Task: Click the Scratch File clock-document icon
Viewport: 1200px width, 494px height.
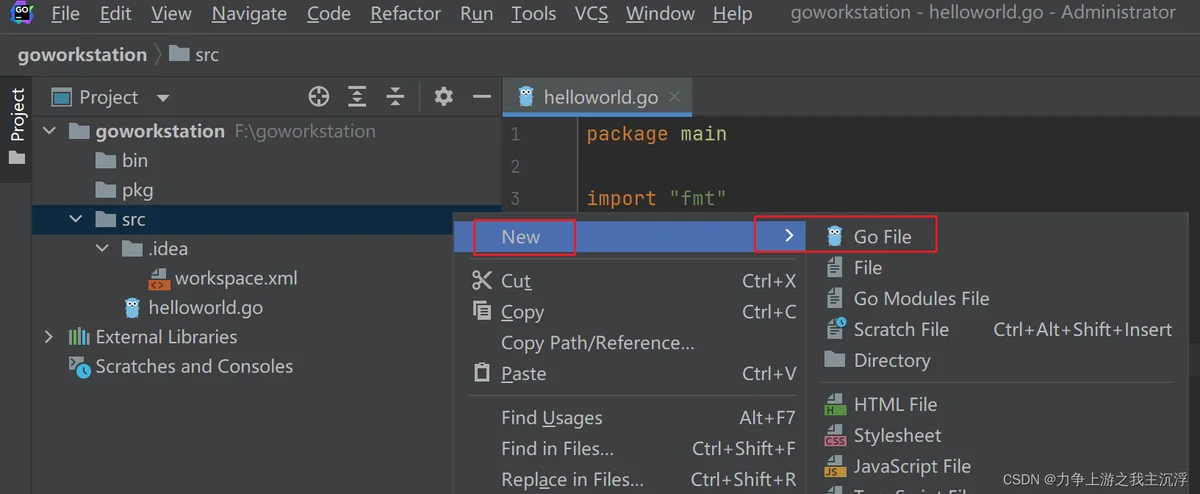Action: pyautogui.click(x=835, y=330)
